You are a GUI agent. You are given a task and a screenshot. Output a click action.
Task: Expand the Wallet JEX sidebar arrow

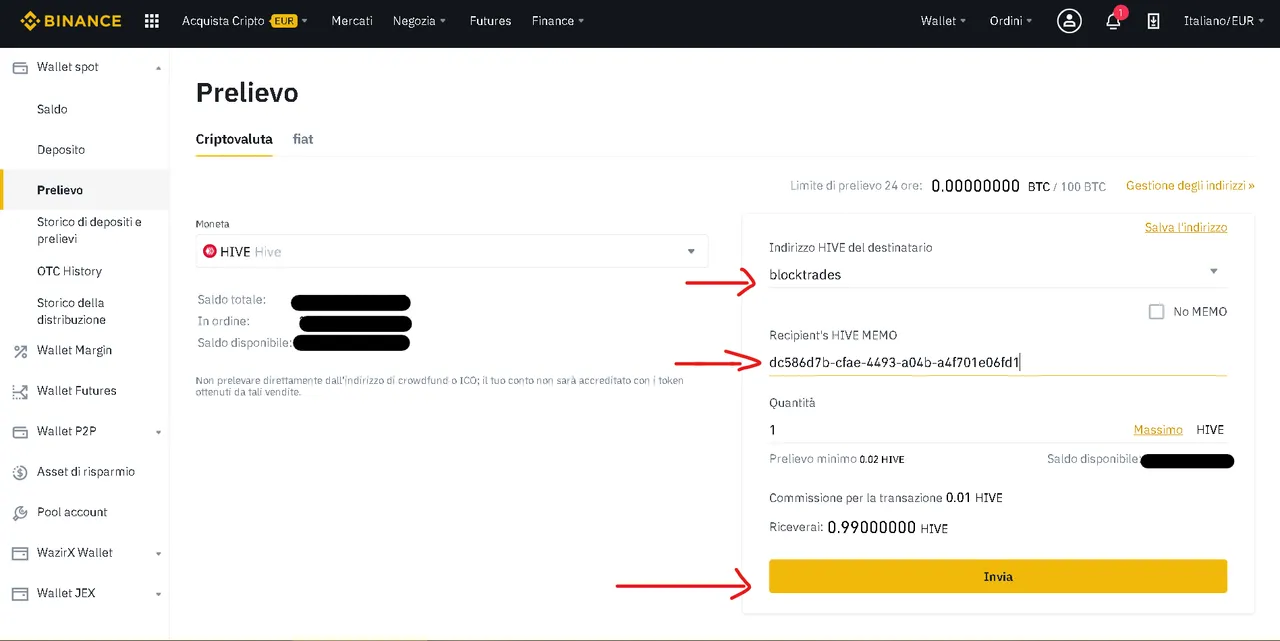tap(158, 594)
